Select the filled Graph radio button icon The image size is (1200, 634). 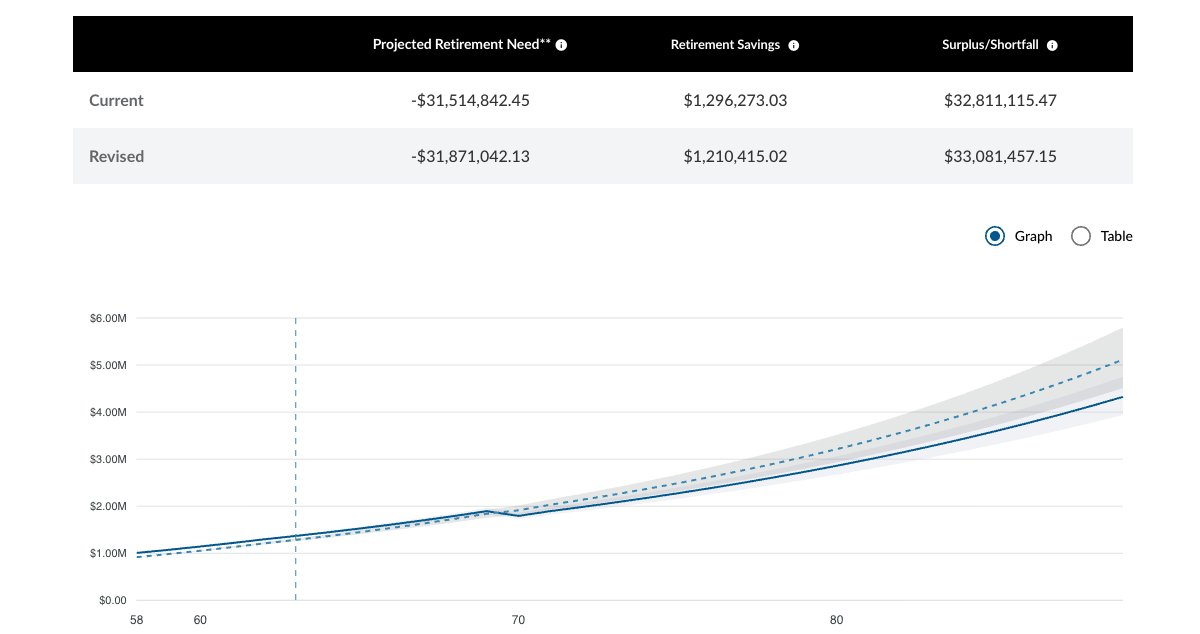pyautogui.click(x=995, y=236)
